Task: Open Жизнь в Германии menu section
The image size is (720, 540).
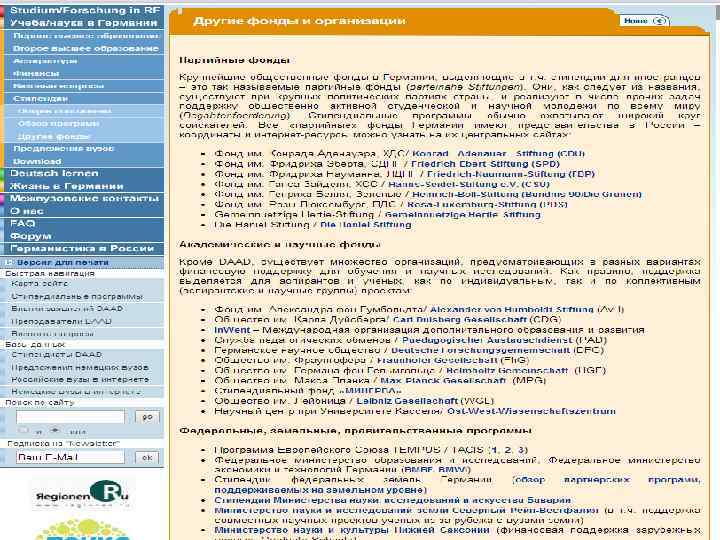Action: tap(67, 186)
